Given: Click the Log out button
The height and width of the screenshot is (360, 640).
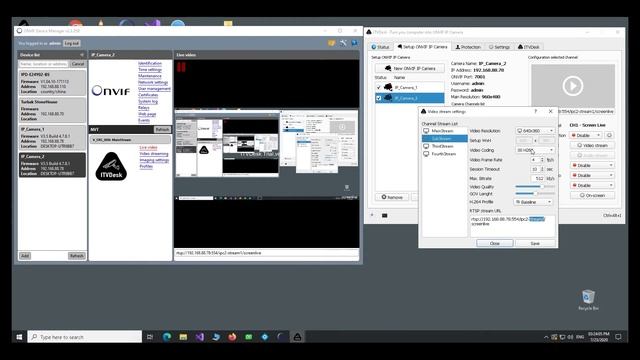Looking at the screenshot, I should [71, 43].
